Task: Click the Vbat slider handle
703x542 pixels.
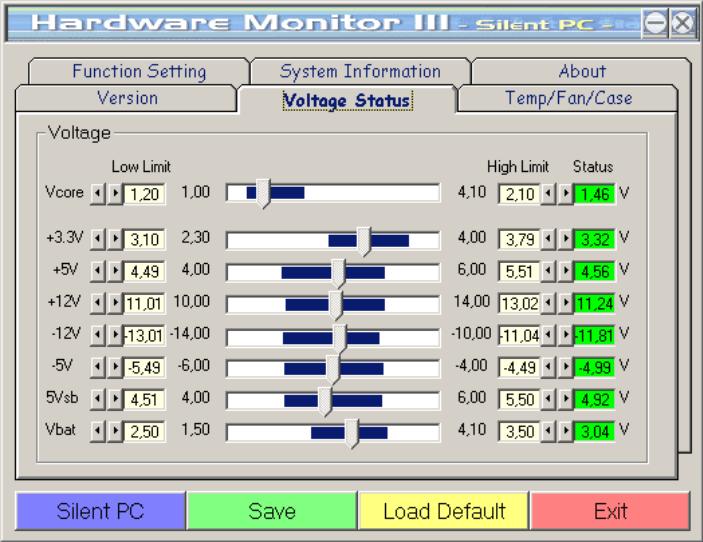Action: [x=352, y=434]
